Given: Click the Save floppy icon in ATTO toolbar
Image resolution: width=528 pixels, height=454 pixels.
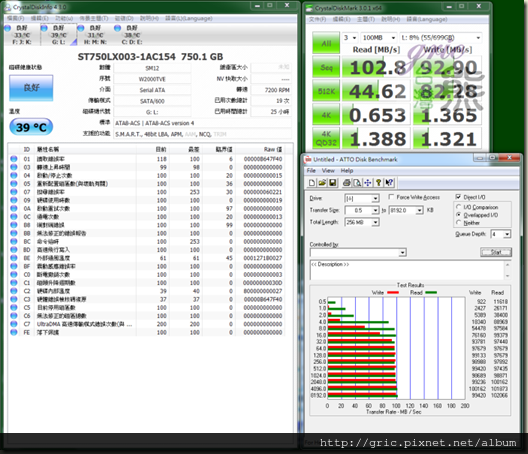Looking at the screenshot, I should [333, 183].
